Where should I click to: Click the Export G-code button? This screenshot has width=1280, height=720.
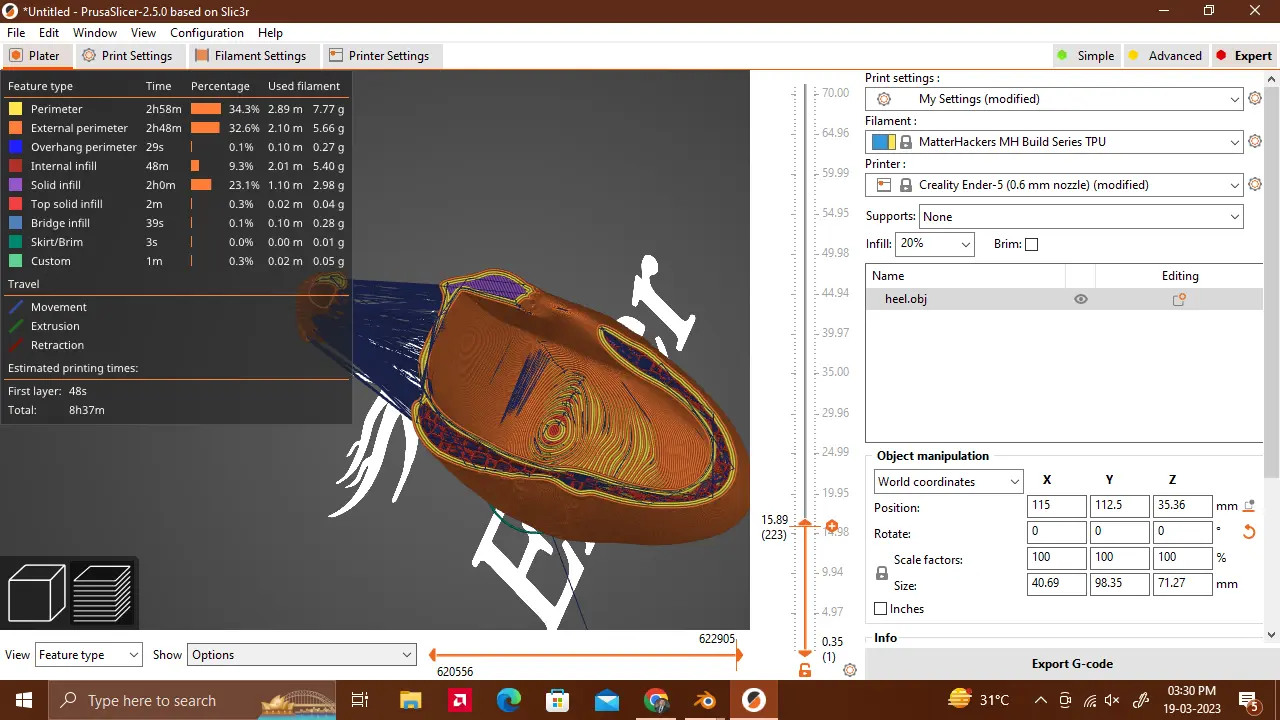tap(1072, 664)
